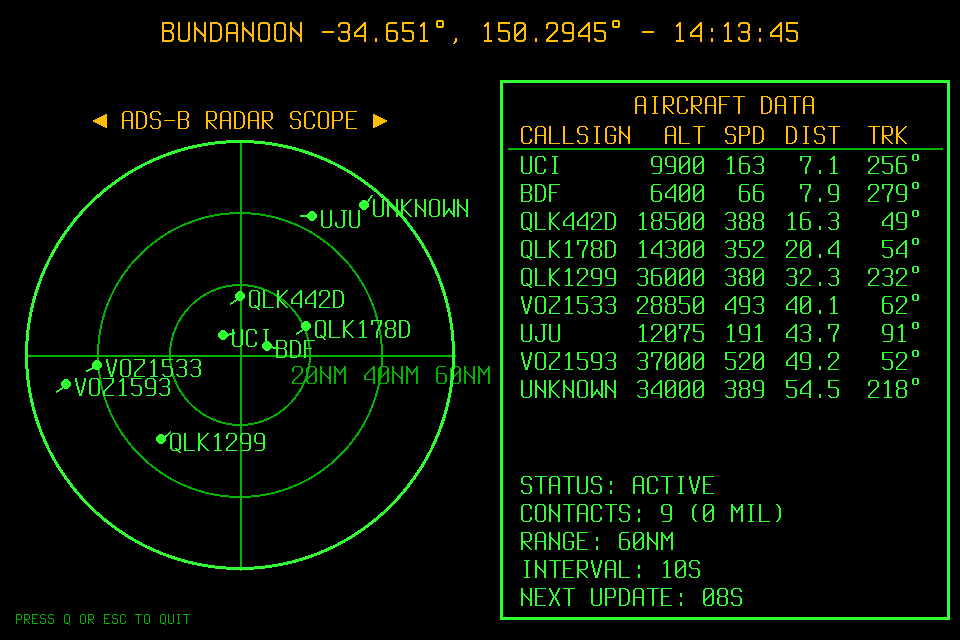Click the UNKNOWN contact marker near the top

click(x=364, y=205)
